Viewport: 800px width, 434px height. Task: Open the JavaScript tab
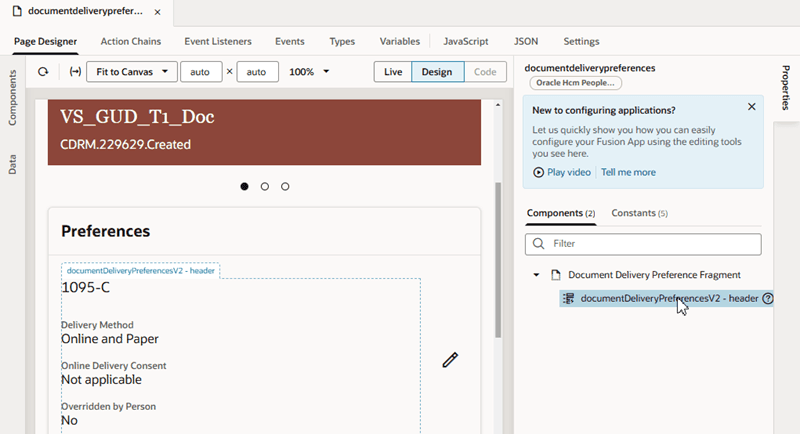[466, 41]
